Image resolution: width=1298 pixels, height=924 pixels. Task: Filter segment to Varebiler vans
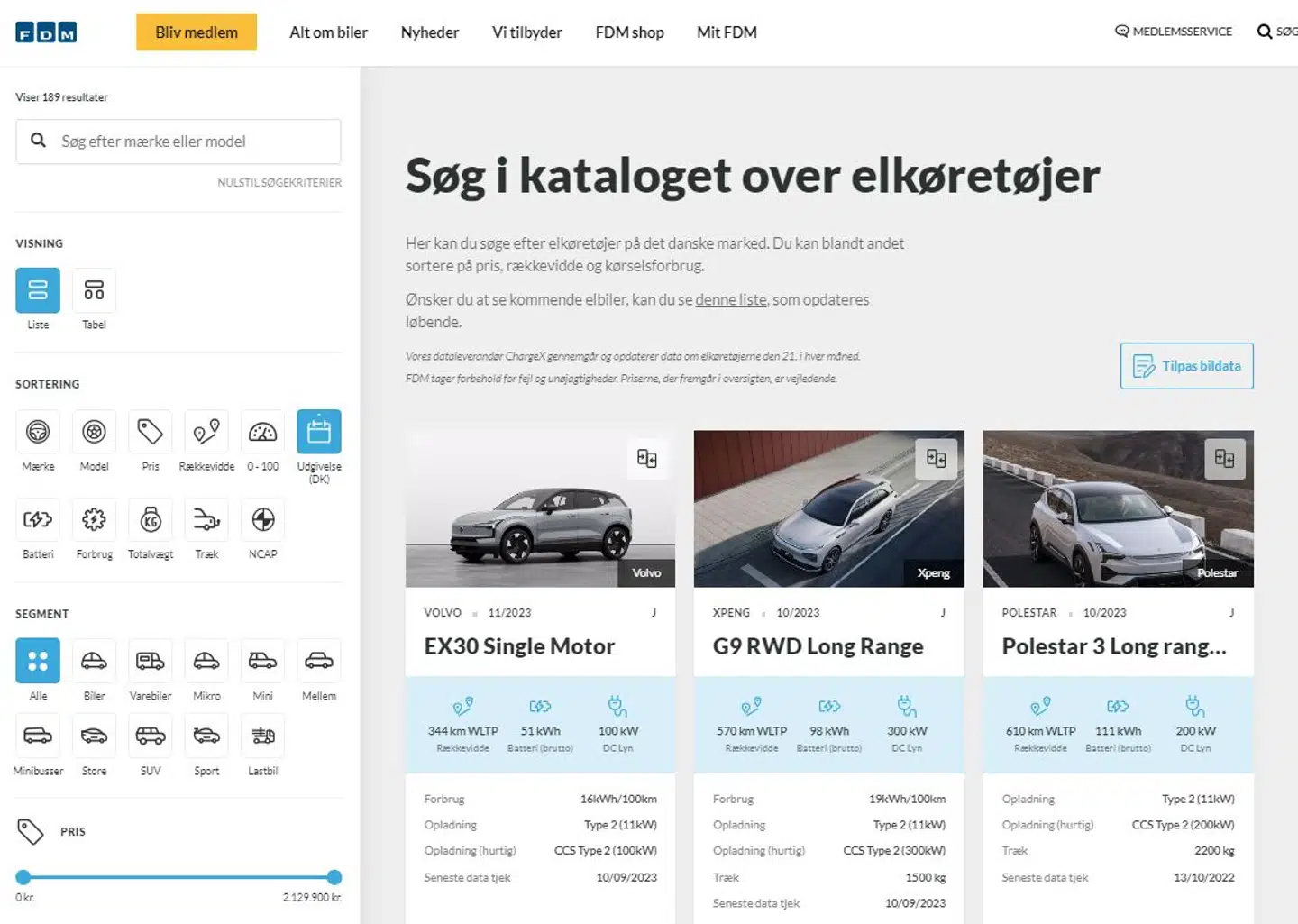(150, 661)
